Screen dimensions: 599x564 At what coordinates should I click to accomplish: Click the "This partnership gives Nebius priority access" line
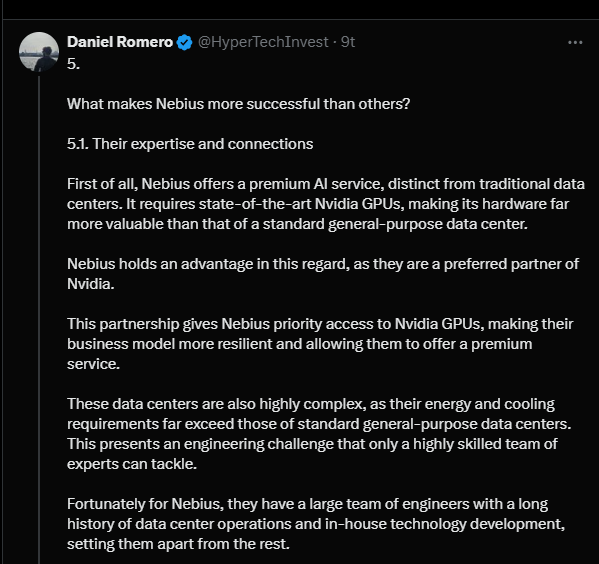point(320,324)
